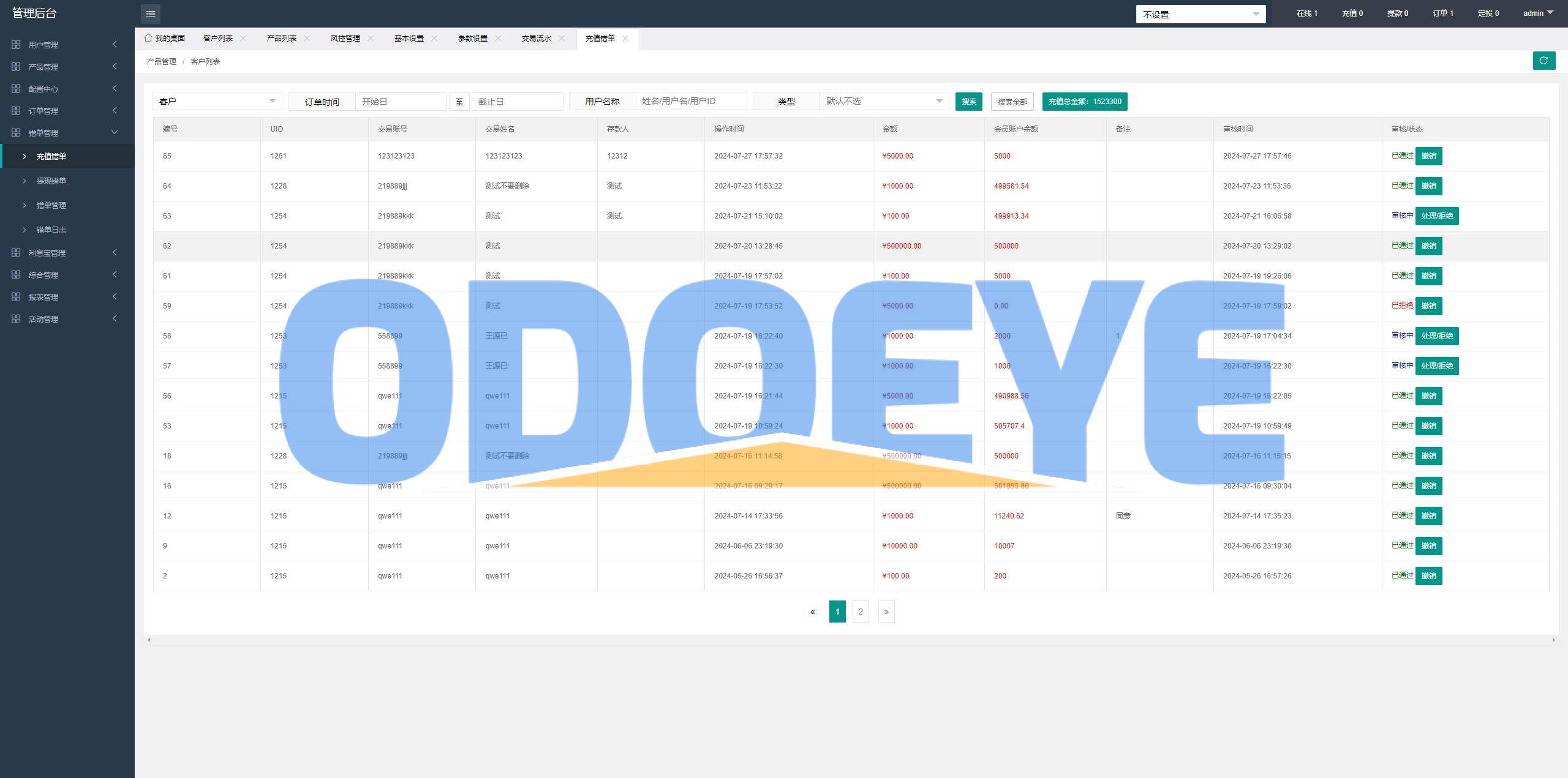The image size is (1568, 778).
Task: Close the 风控管理 tab
Action: coord(371,38)
